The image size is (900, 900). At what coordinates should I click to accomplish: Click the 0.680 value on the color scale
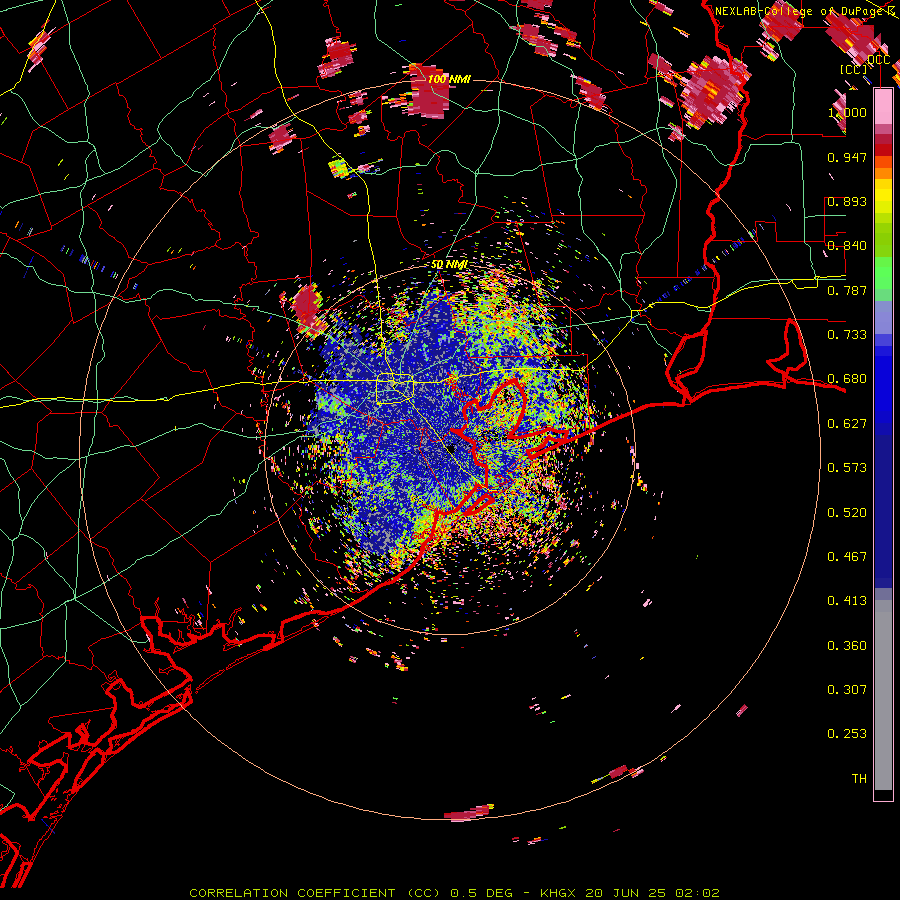pos(847,379)
